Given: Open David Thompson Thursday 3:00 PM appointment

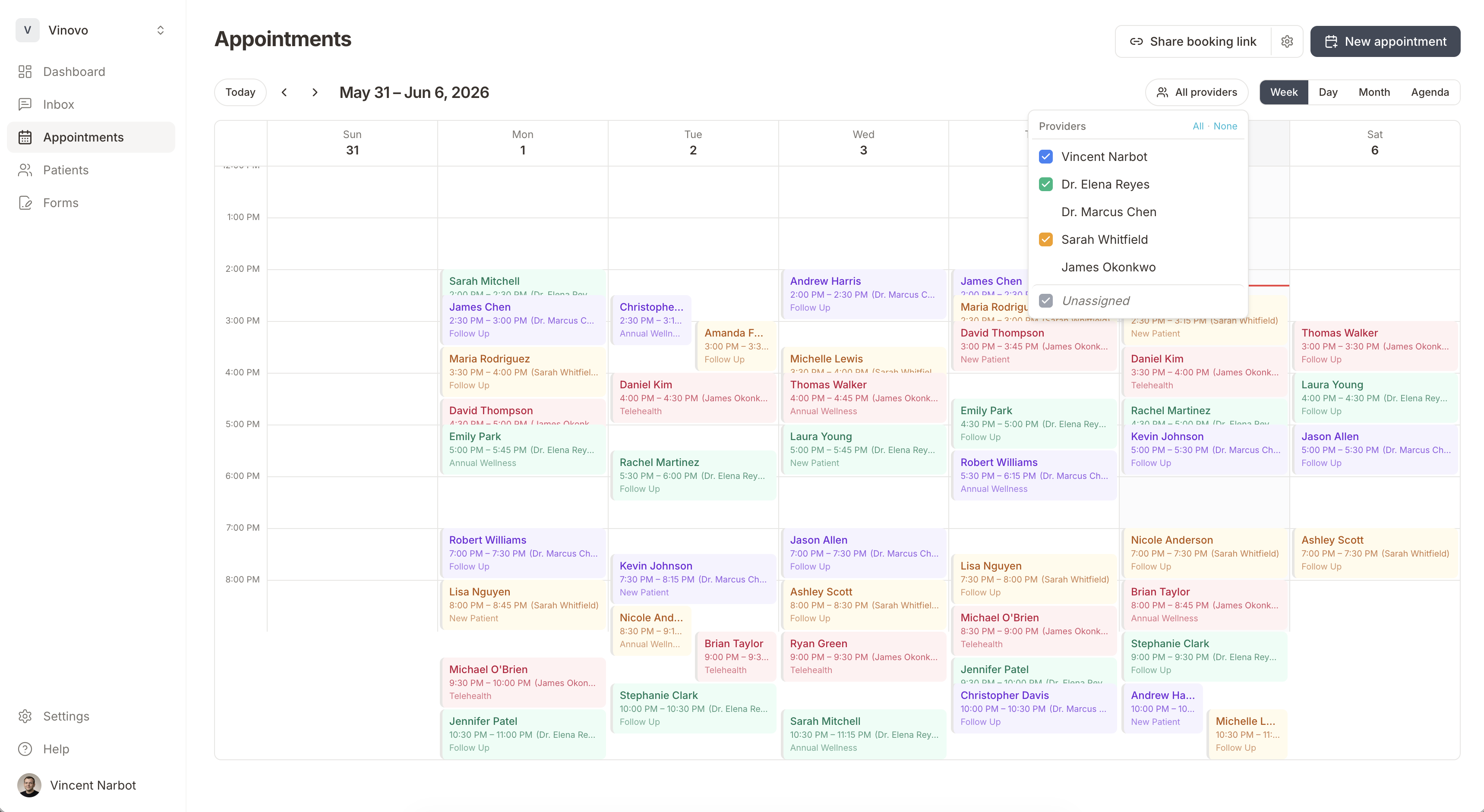Looking at the screenshot, I should (1034, 346).
